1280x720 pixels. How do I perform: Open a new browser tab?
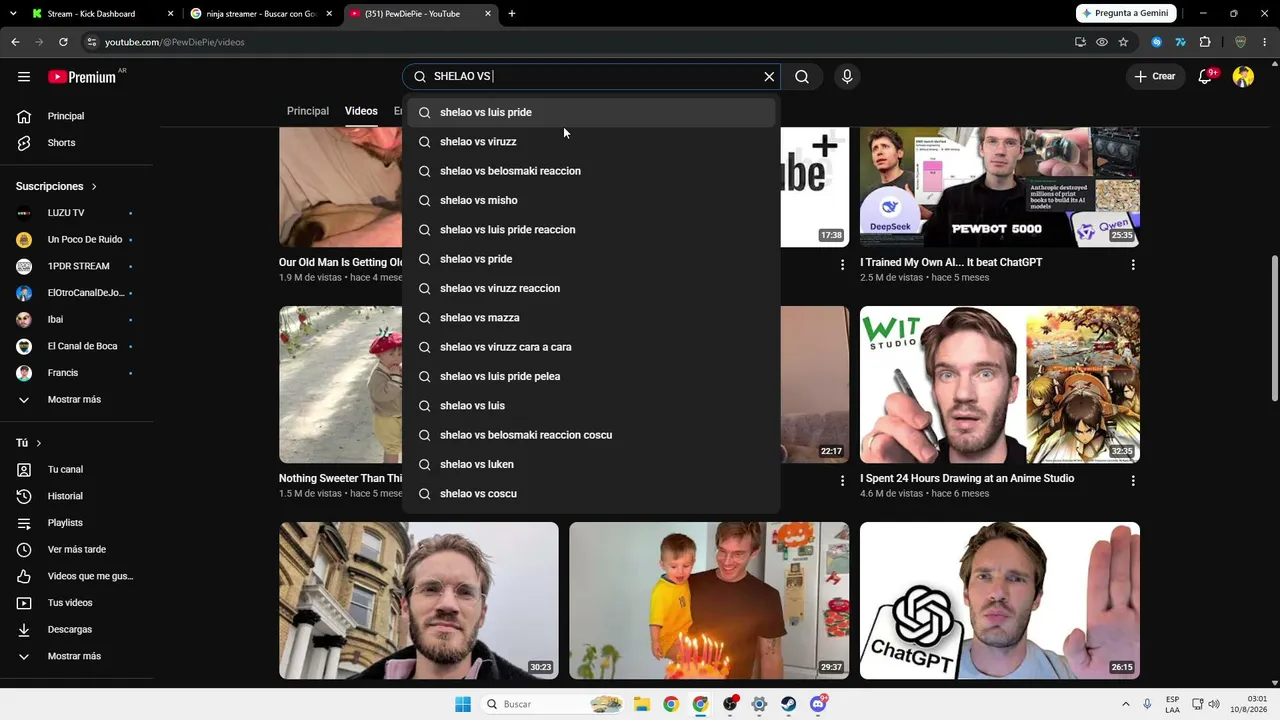(512, 14)
